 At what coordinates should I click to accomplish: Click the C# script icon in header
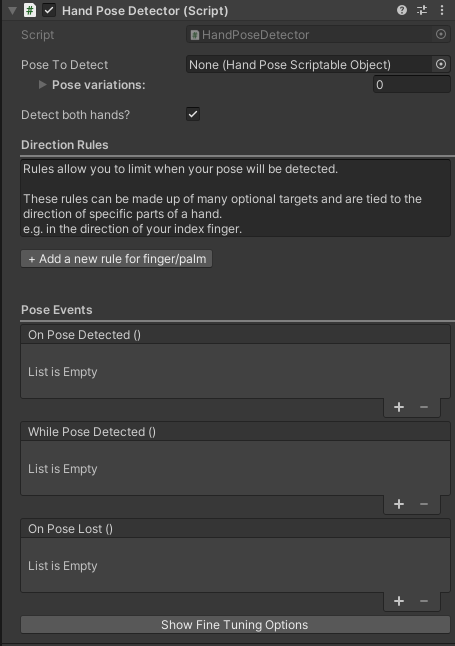click(x=30, y=10)
